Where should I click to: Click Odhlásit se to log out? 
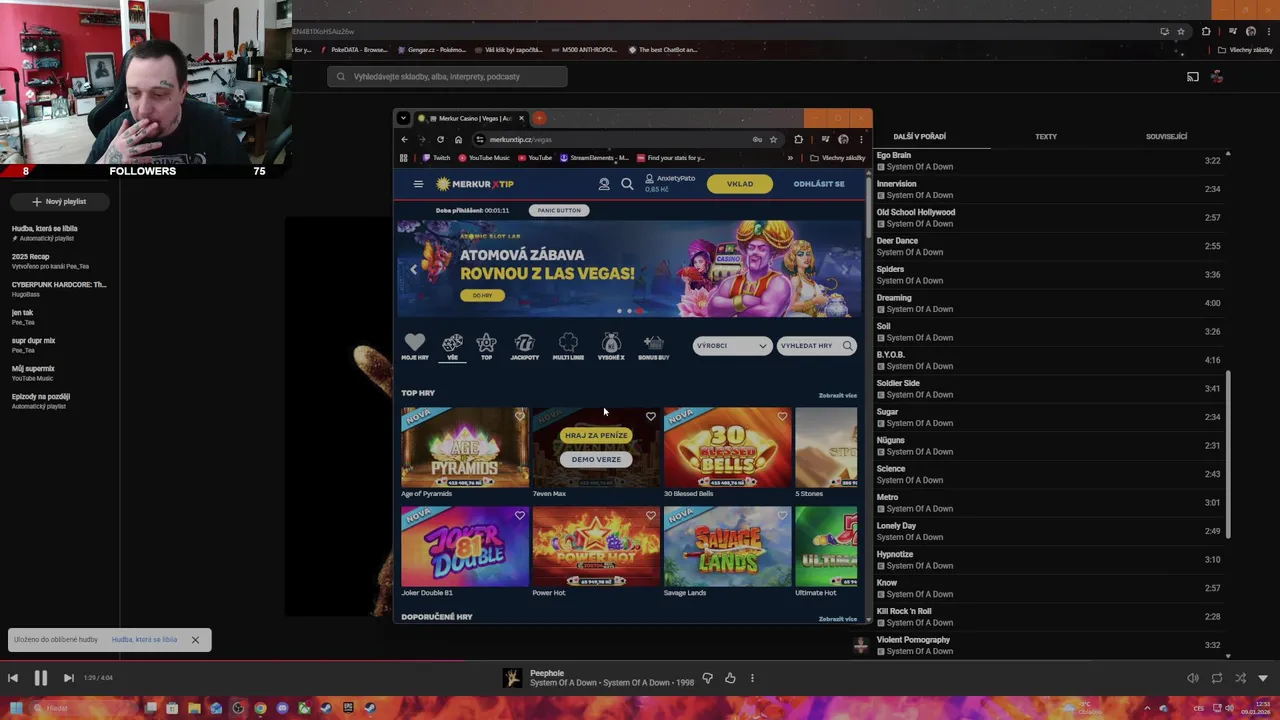[819, 184]
